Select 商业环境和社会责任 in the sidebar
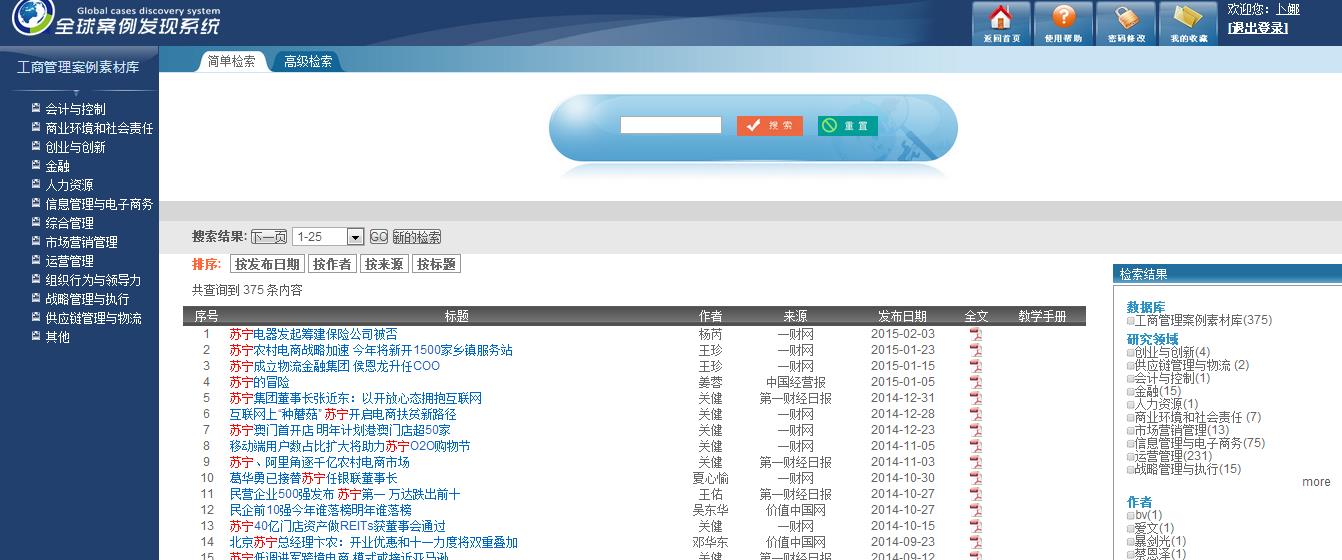Screen dimensions: 1342x560 coord(99,128)
